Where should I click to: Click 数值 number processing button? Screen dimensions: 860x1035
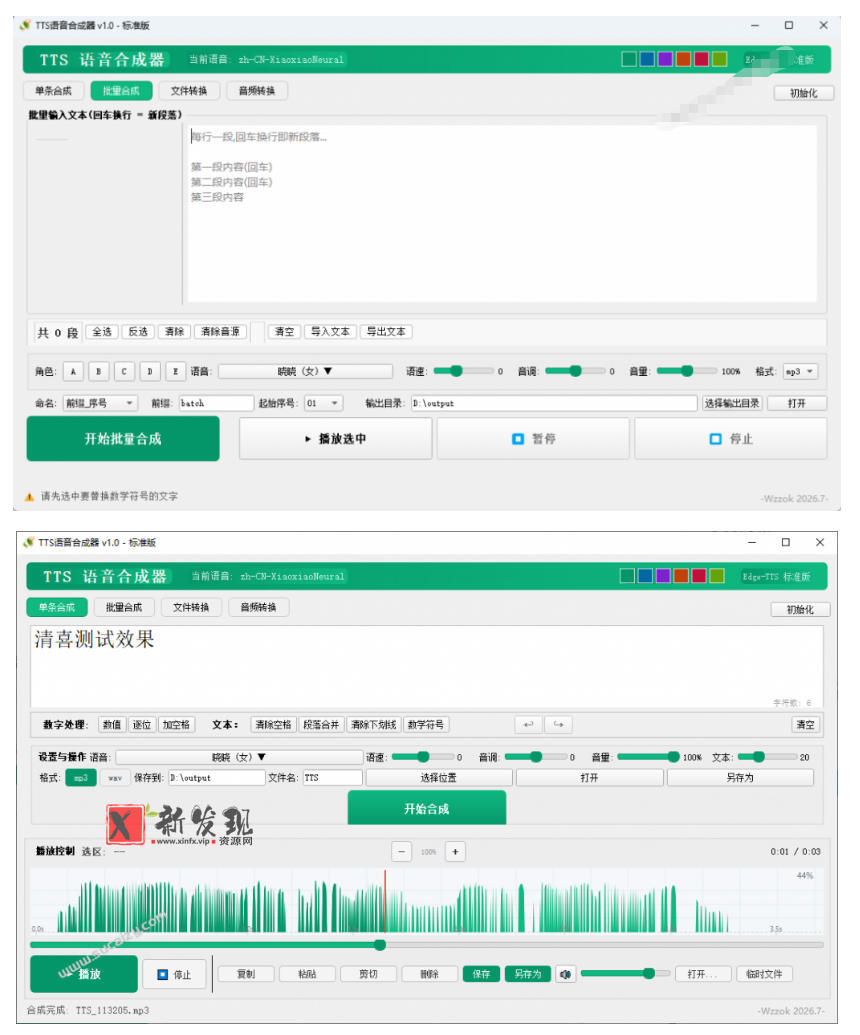[112, 725]
